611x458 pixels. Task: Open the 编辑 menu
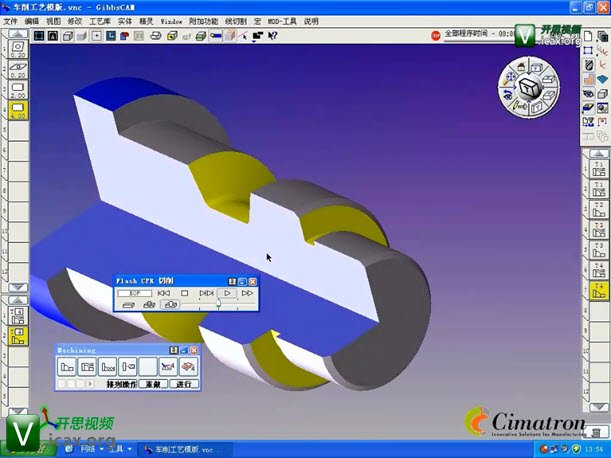[x=32, y=21]
